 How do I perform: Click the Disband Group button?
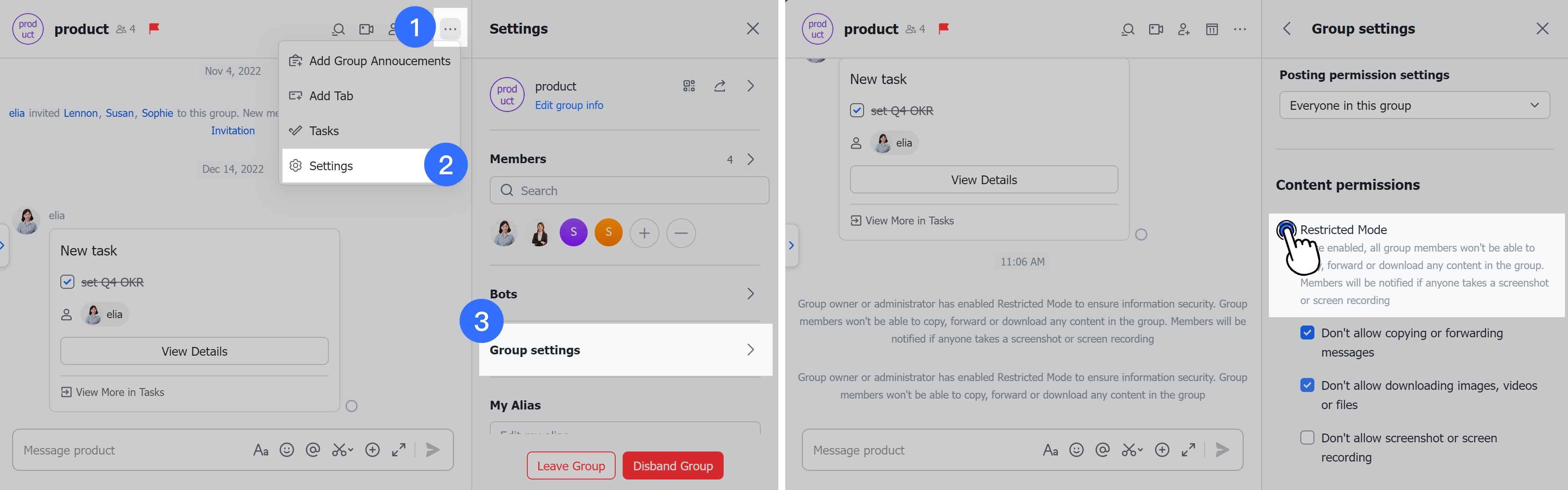(672, 465)
